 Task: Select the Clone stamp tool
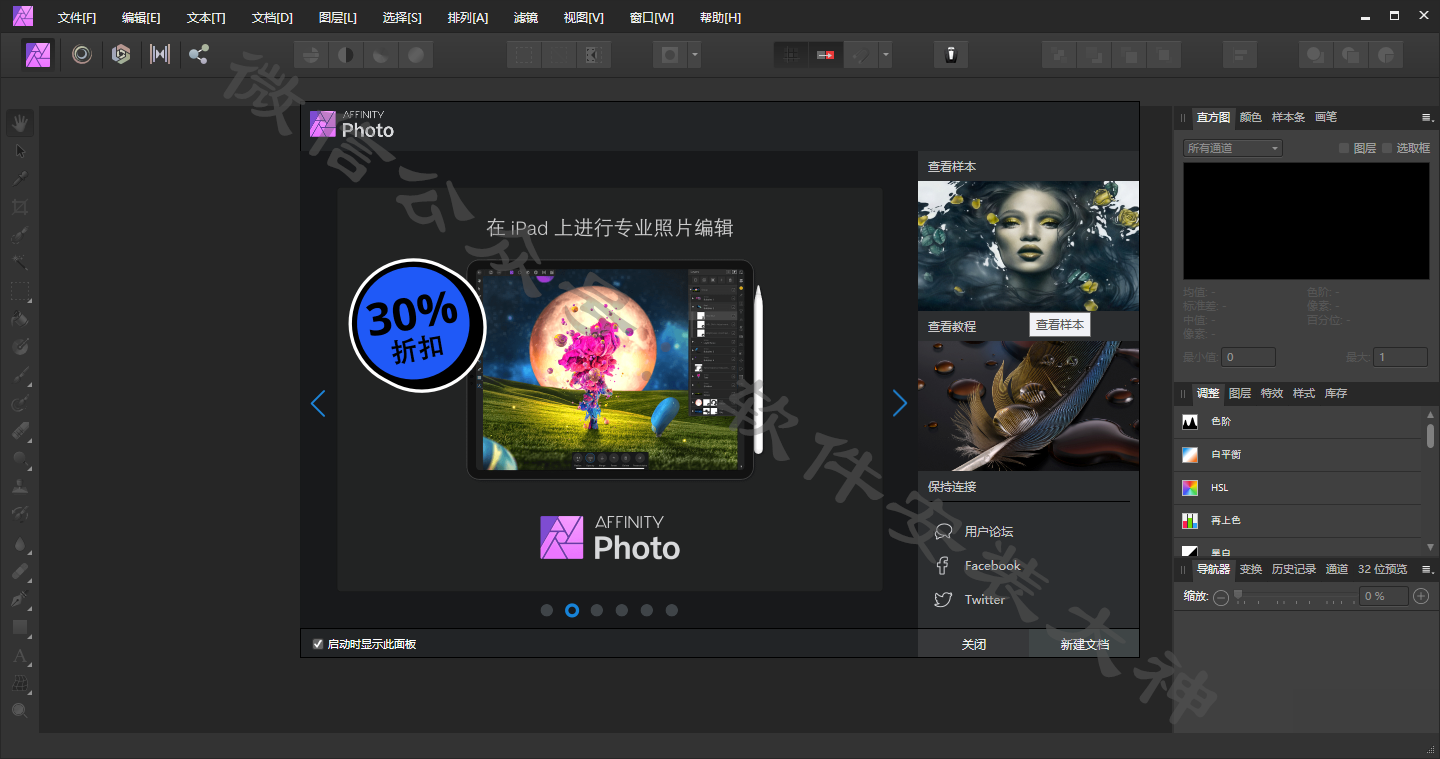[x=20, y=487]
